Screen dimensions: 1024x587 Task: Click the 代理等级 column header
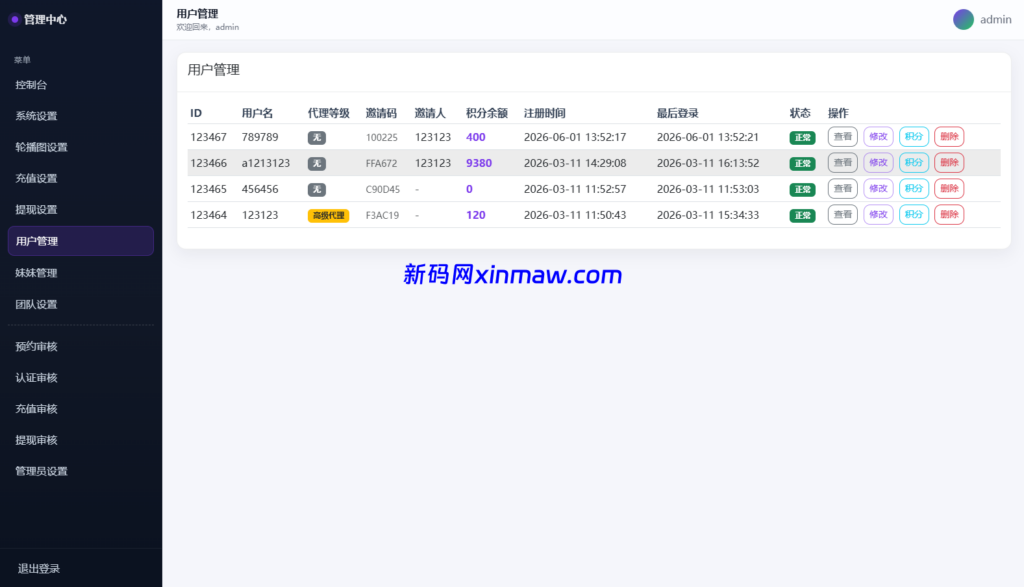(328, 113)
